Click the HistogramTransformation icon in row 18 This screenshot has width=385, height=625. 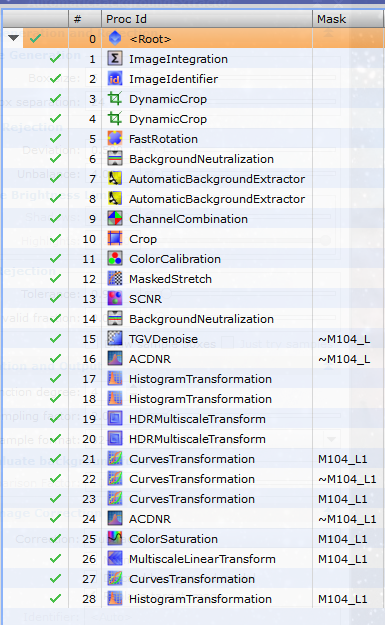coord(115,399)
